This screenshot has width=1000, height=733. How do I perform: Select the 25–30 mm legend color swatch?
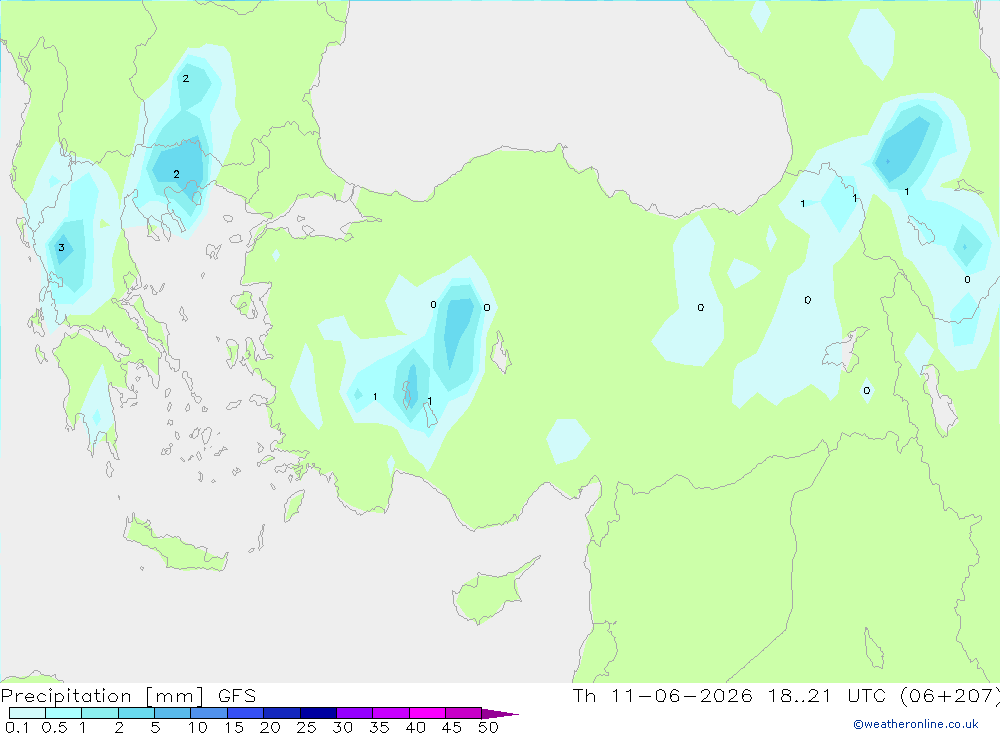tap(318, 713)
